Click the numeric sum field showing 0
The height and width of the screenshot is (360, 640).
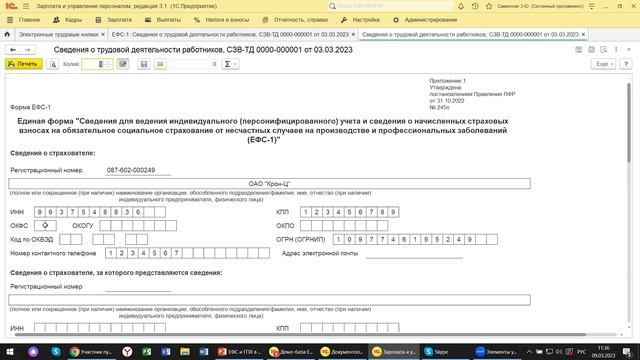tap(194, 64)
